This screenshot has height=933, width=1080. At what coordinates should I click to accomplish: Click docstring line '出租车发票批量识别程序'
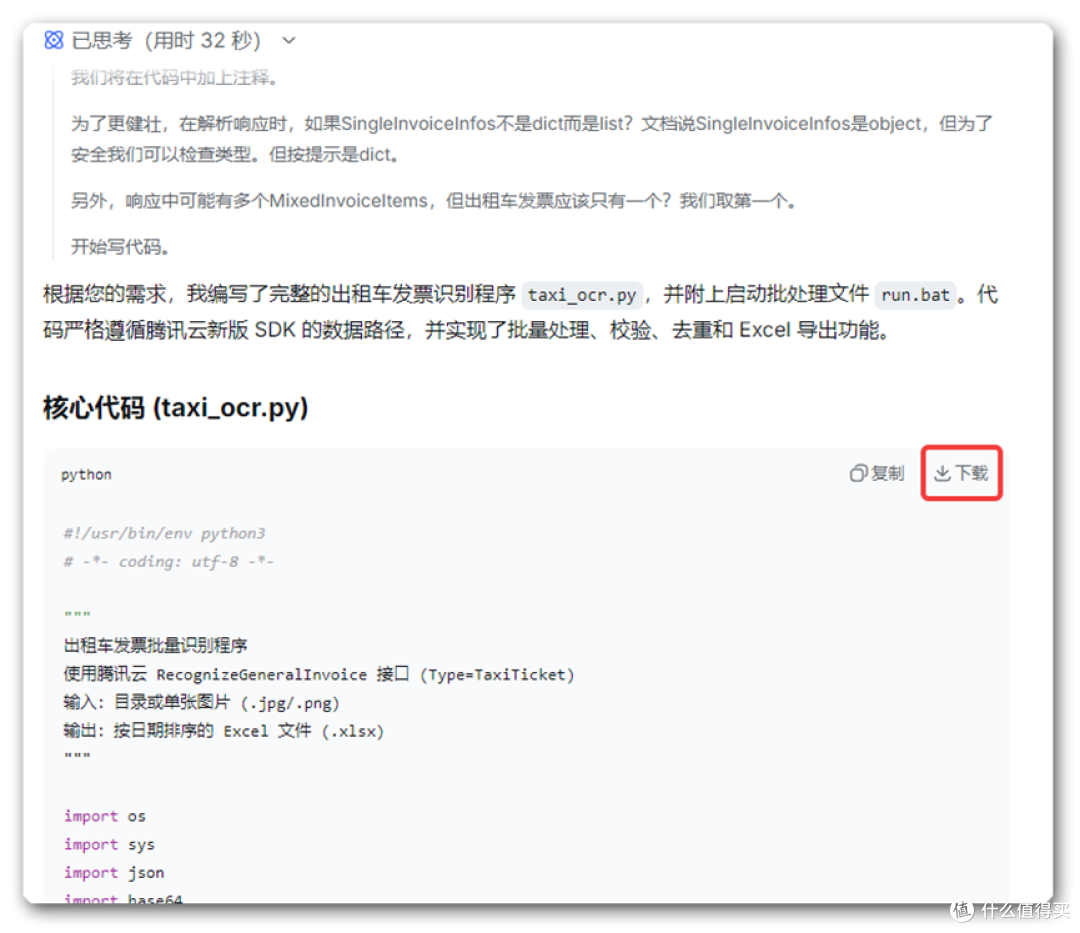point(156,645)
